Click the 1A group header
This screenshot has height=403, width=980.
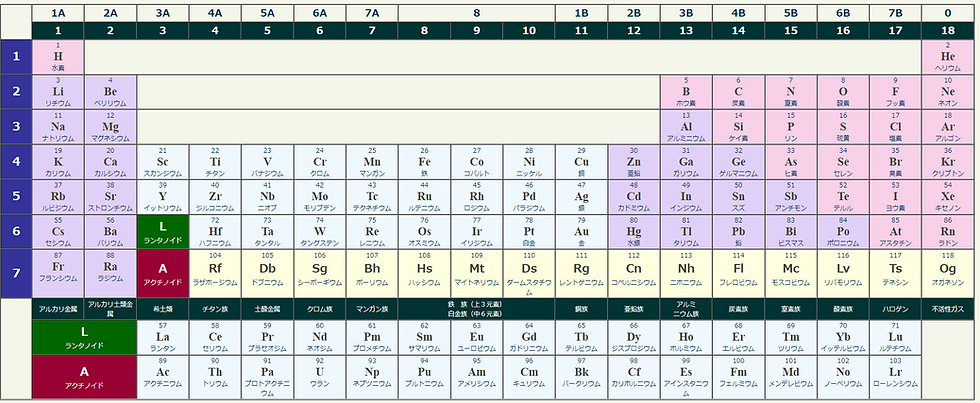pyautogui.click(x=58, y=13)
